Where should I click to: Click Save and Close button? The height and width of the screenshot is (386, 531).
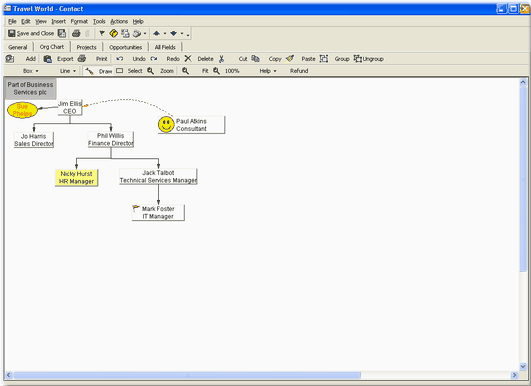31,33
